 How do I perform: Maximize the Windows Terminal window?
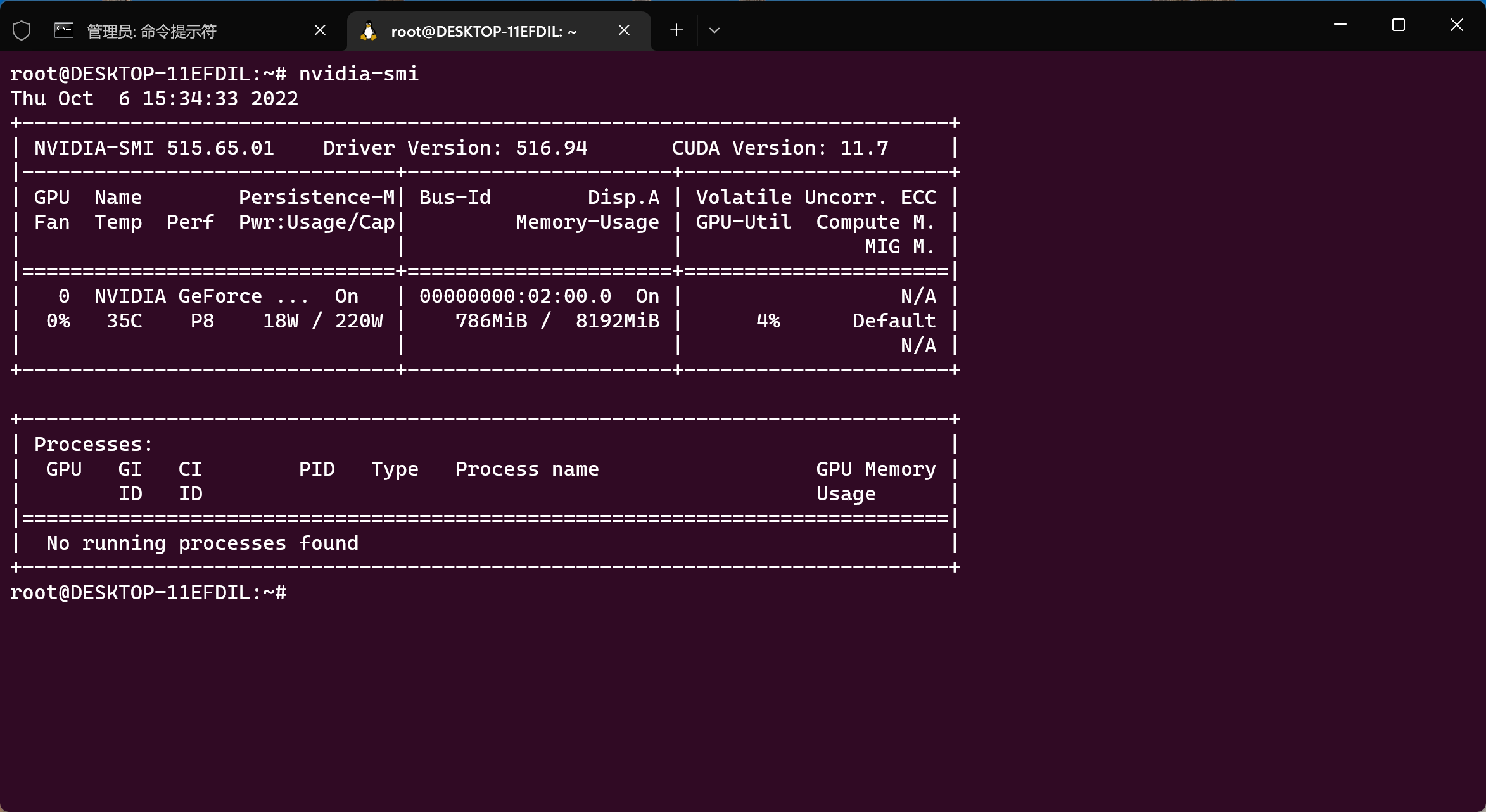(x=1398, y=25)
